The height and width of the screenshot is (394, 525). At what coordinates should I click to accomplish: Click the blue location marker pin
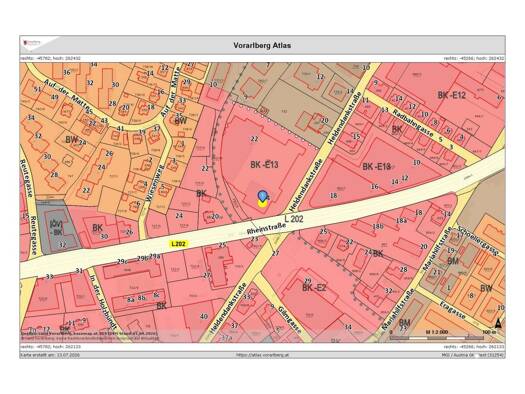click(262, 195)
